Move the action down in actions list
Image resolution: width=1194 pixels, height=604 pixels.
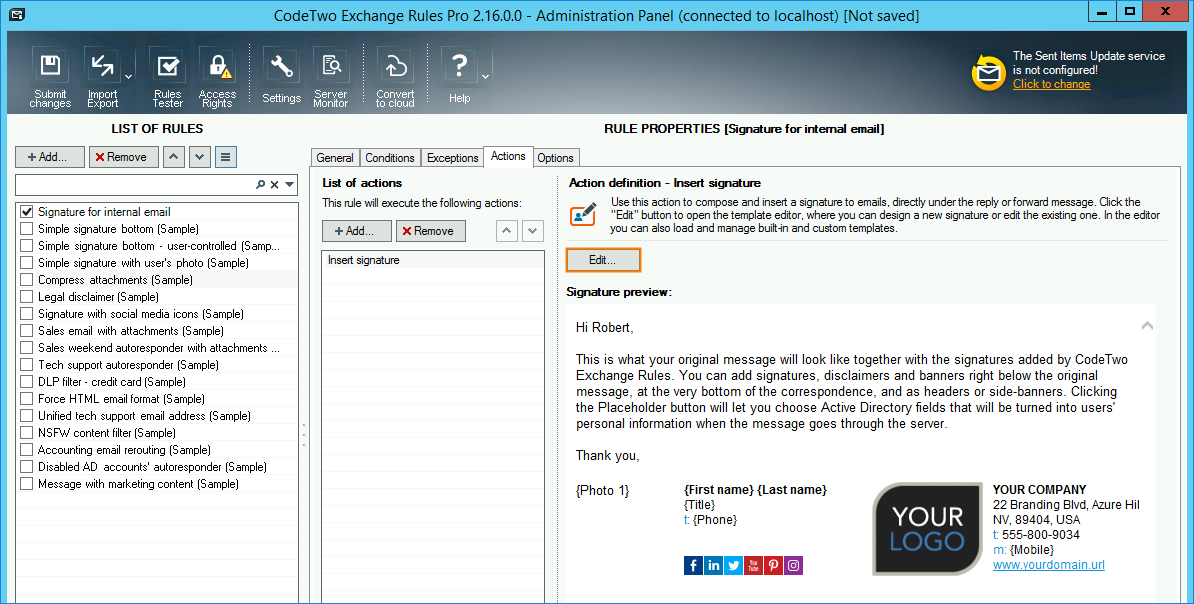coord(533,231)
